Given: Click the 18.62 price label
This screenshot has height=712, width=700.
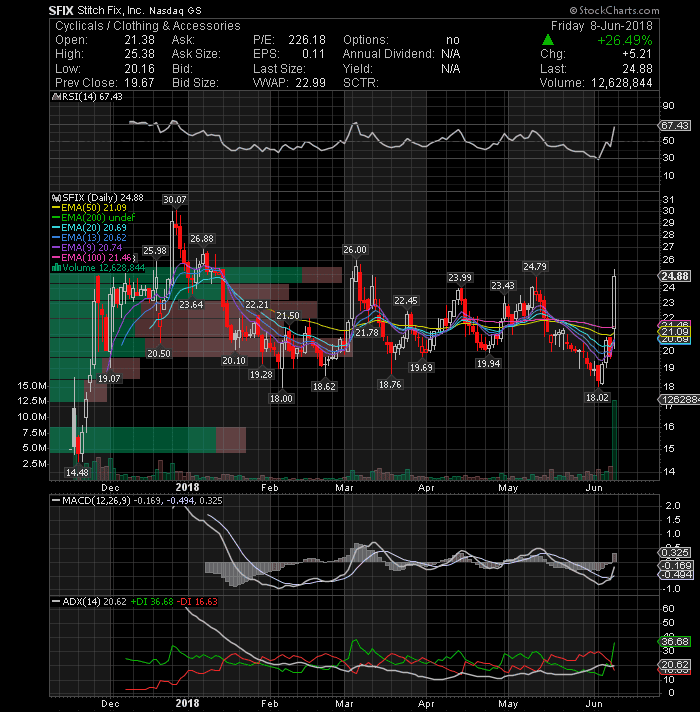Looking at the screenshot, I should coord(324,386).
